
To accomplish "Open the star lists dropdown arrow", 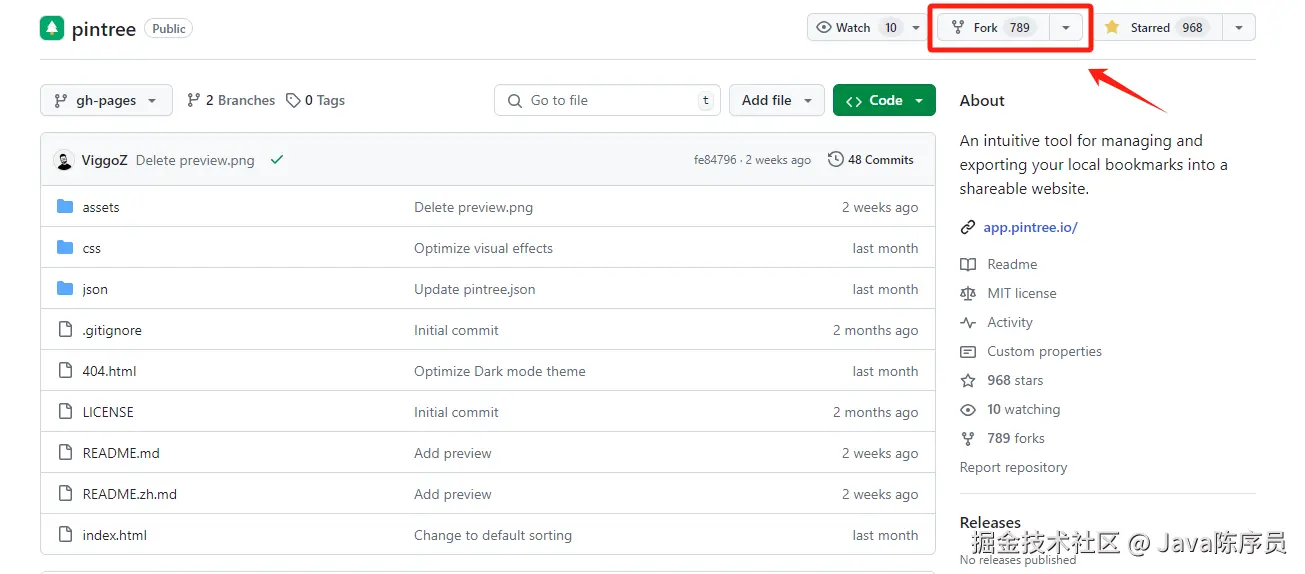I will pos(1239,28).
